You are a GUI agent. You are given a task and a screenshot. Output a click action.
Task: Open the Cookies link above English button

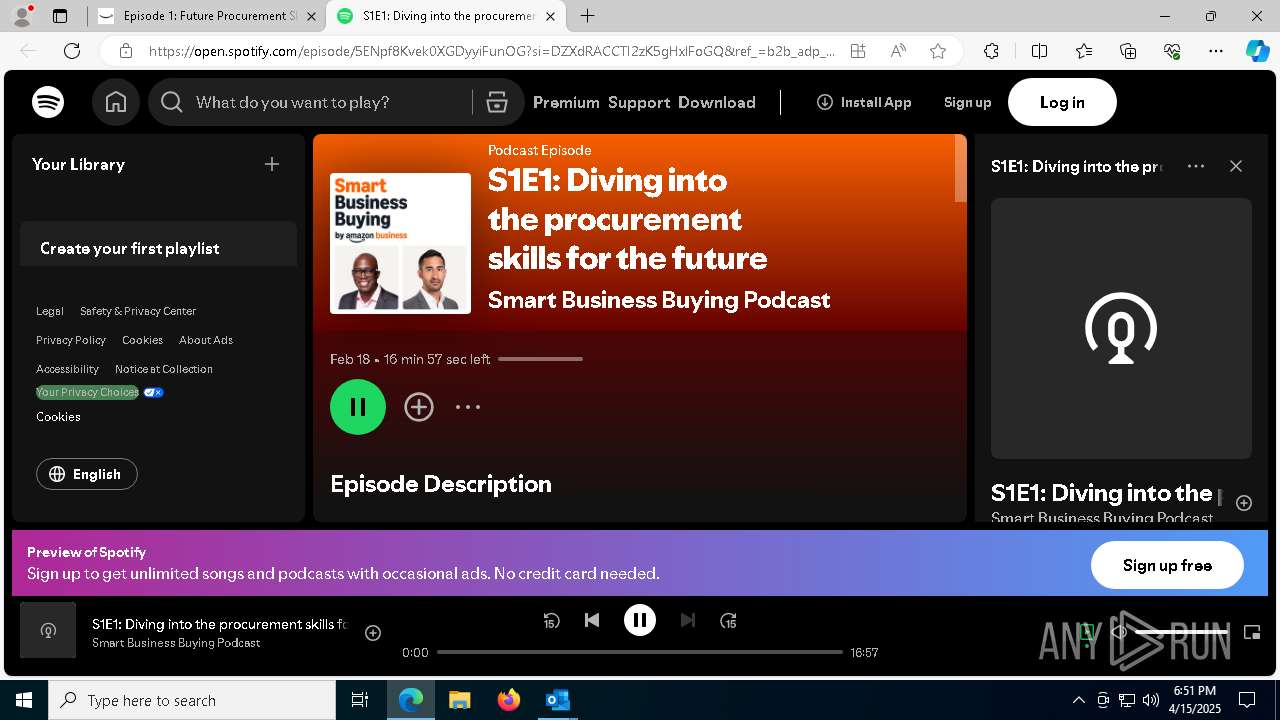click(x=58, y=417)
